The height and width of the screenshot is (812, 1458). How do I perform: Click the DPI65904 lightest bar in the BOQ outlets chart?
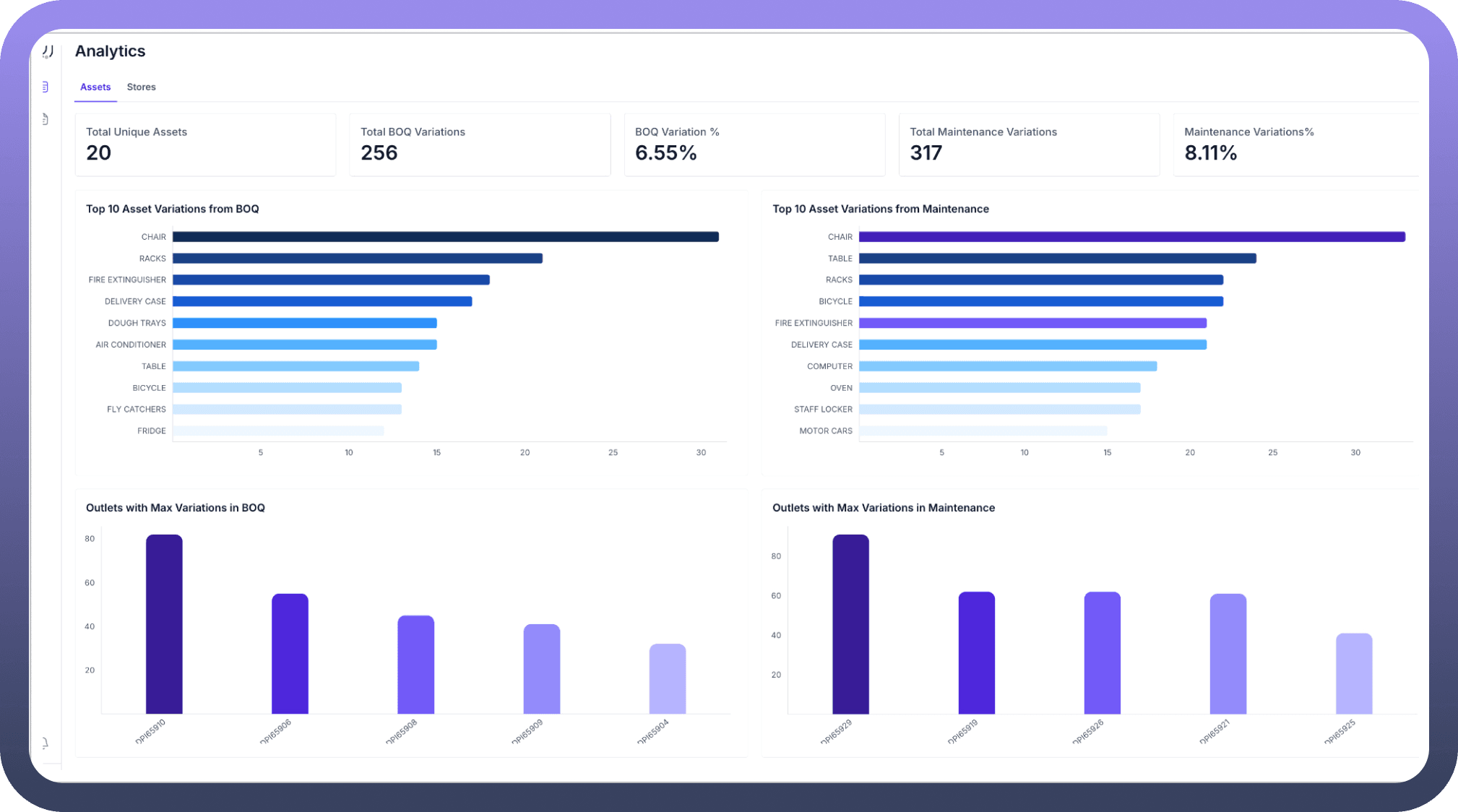[667, 679]
